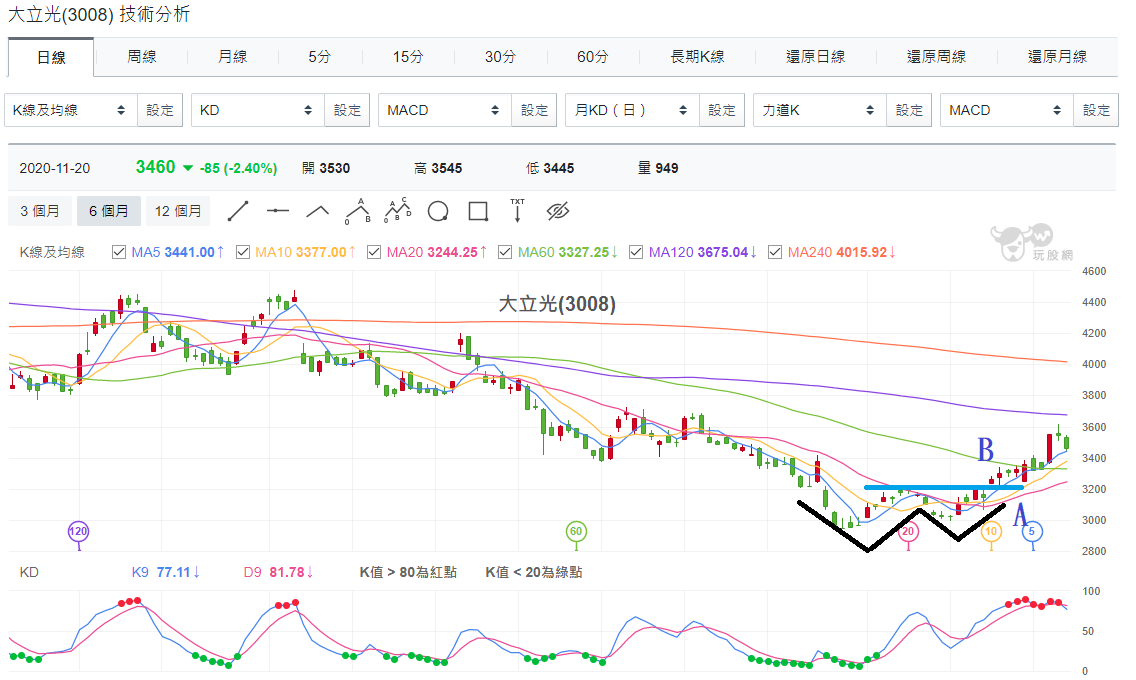The image size is (1136, 680).
Task: Click the orange 10 moving-average marker
Action: tap(990, 531)
